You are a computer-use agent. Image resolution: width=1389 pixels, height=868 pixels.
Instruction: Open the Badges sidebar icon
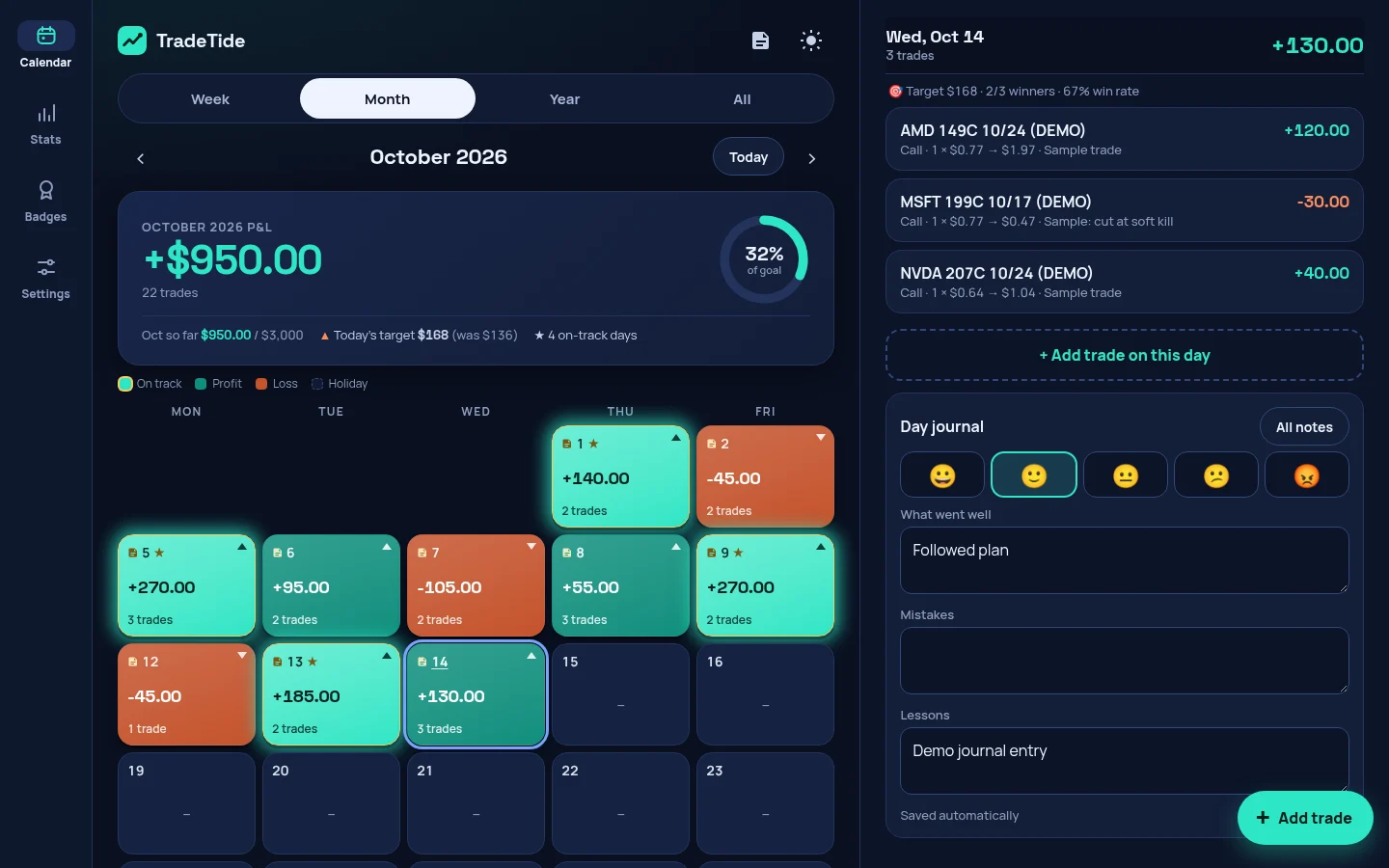pos(45,190)
